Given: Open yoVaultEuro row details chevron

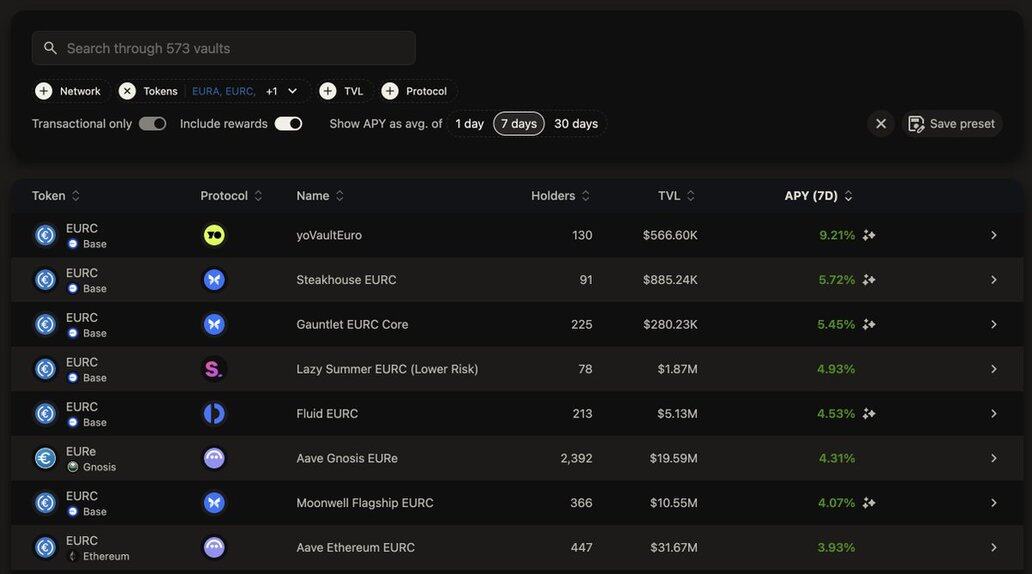Looking at the screenshot, I should pyautogui.click(x=994, y=235).
